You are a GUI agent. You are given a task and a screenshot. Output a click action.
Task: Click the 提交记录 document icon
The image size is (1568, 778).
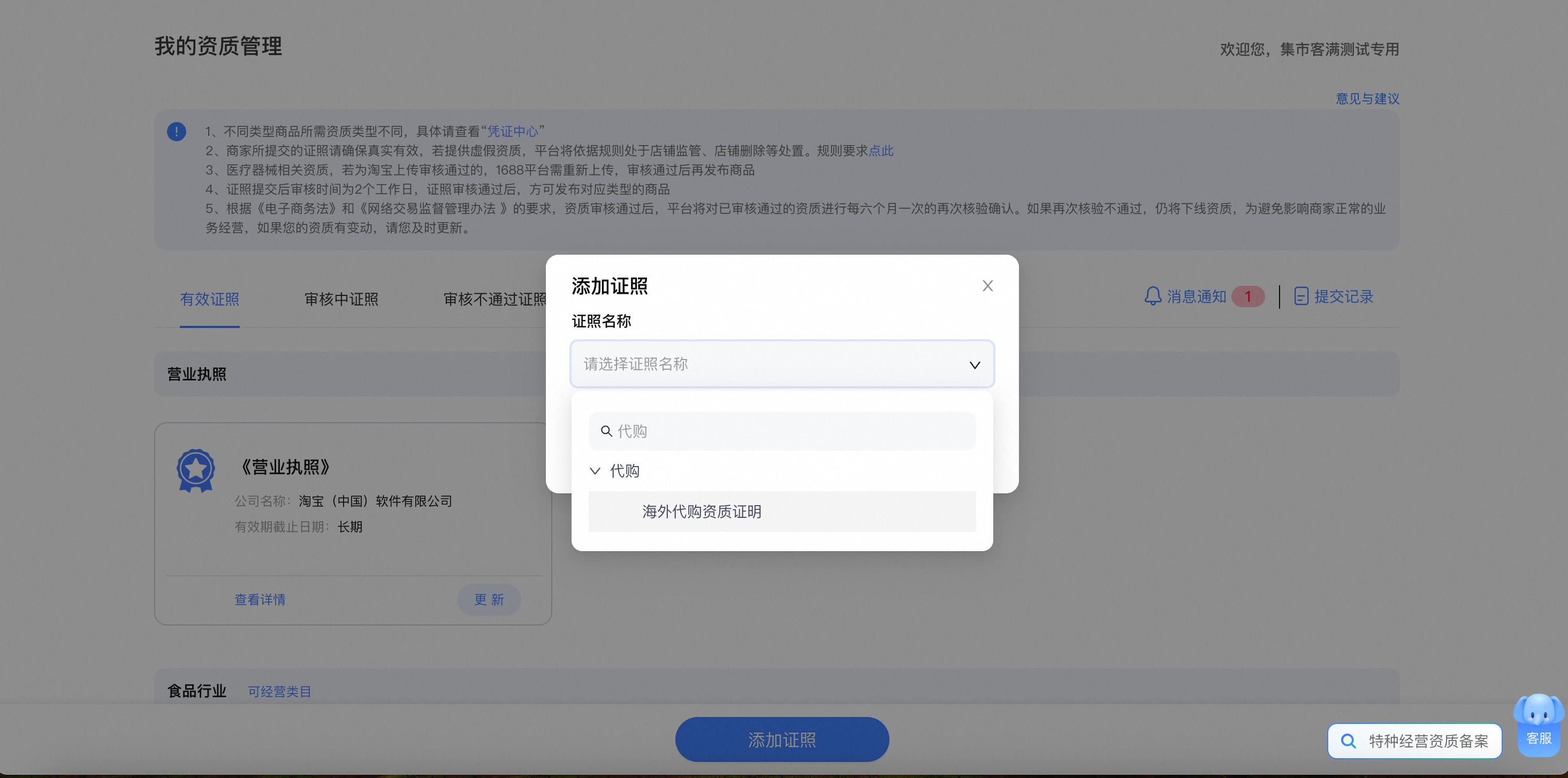1301,296
